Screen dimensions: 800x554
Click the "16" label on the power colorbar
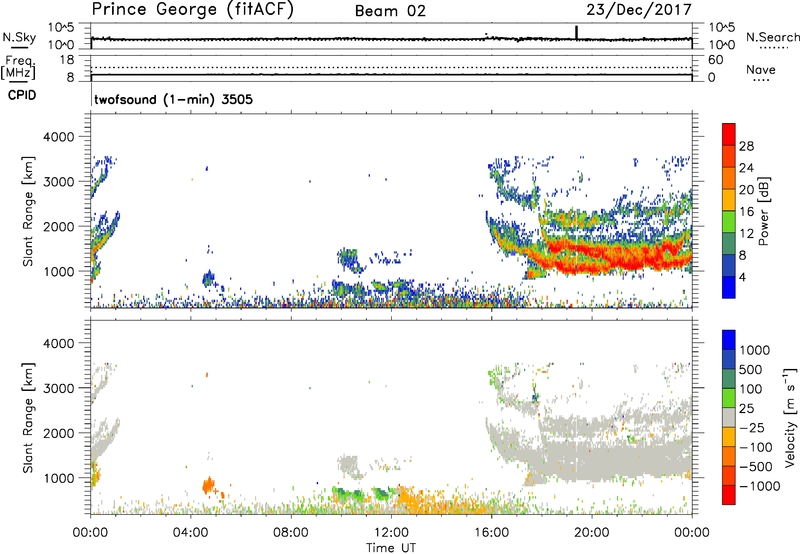pyautogui.click(x=746, y=212)
